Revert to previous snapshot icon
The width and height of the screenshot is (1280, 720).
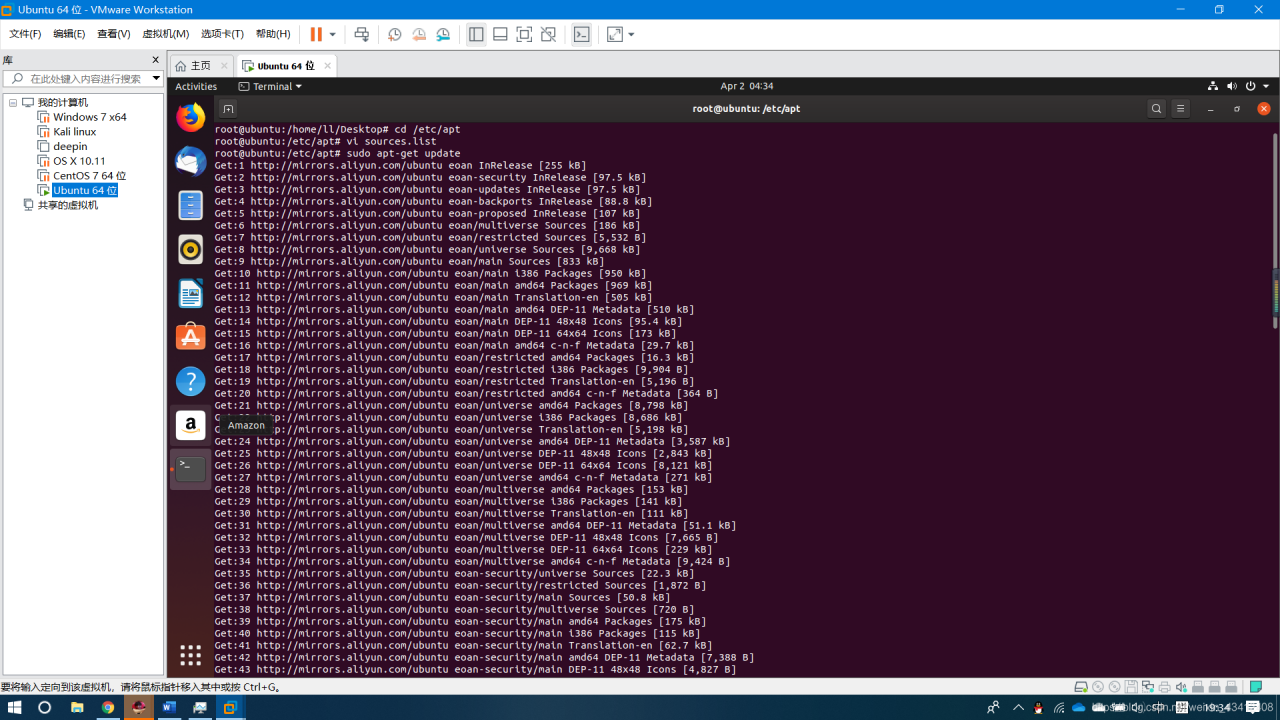pyautogui.click(x=419, y=34)
